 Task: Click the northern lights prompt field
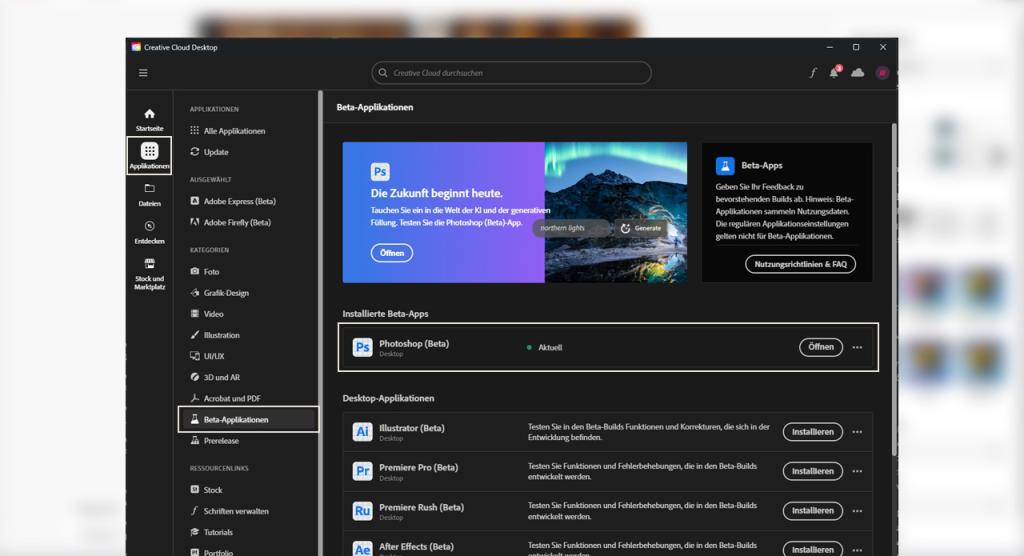[x=572, y=228]
